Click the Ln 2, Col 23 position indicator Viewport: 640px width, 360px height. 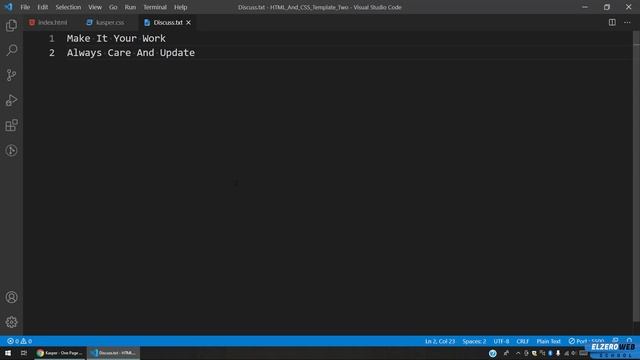pyautogui.click(x=440, y=341)
